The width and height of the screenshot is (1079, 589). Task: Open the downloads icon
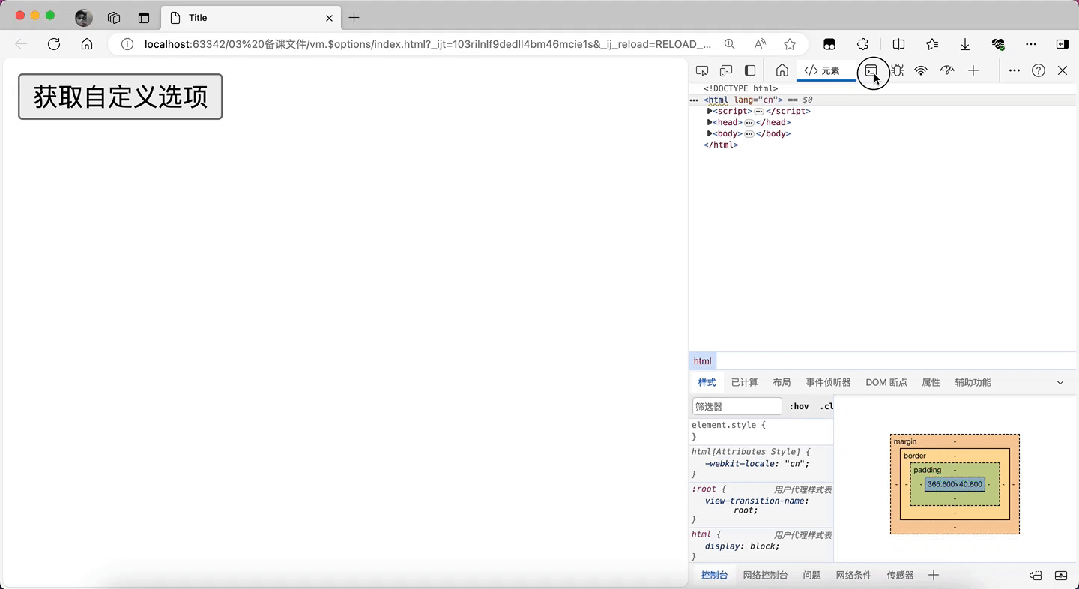point(965,44)
